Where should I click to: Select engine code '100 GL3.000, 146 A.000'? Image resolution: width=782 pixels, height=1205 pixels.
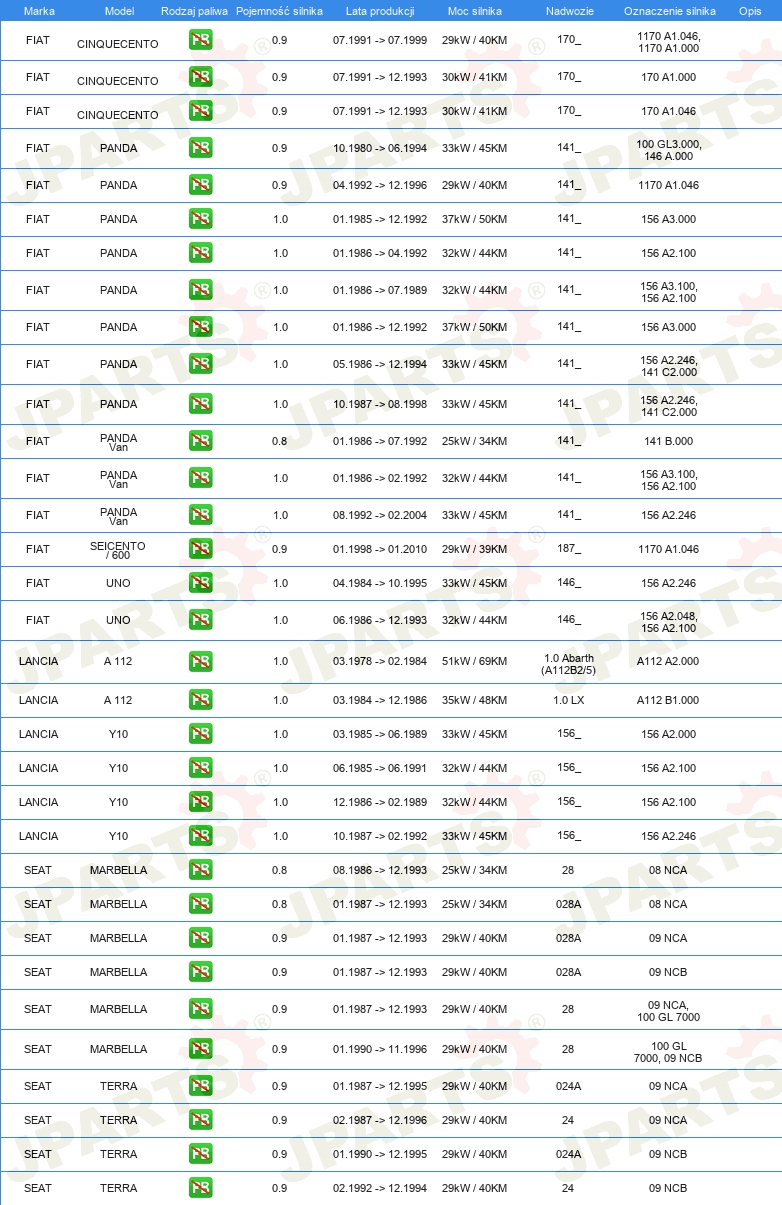(x=669, y=150)
